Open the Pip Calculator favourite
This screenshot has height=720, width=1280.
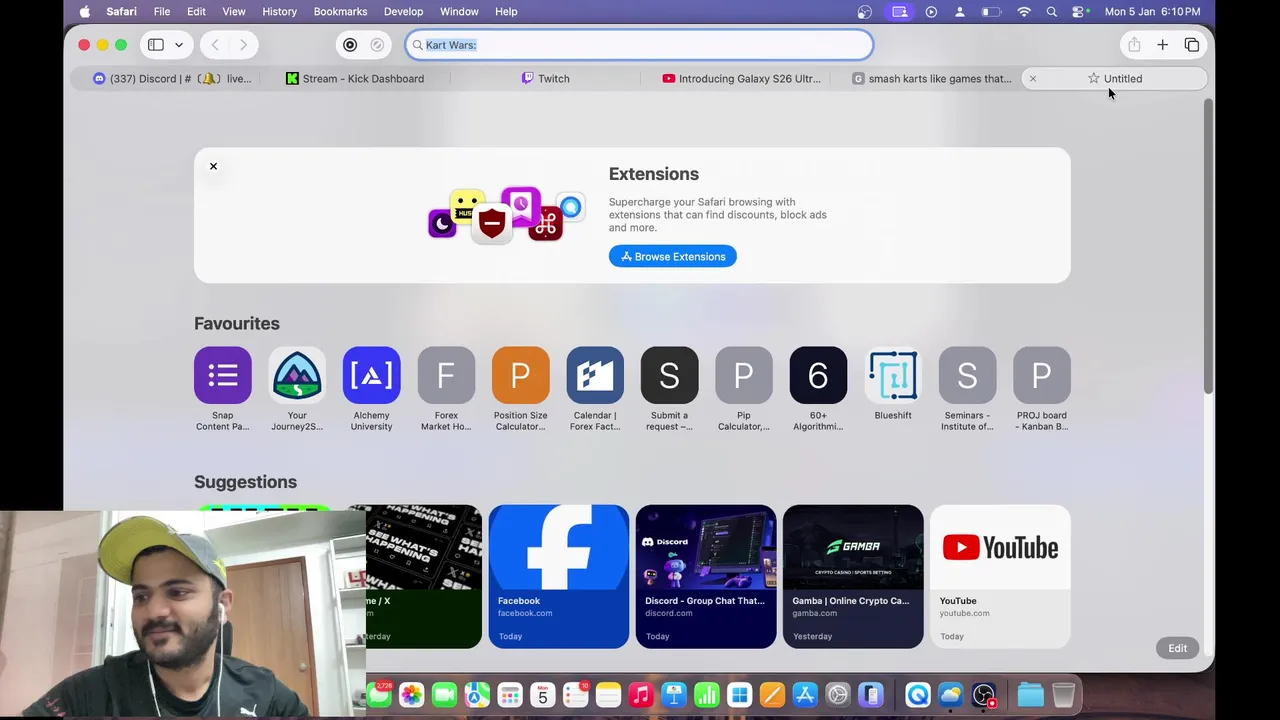click(744, 389)
